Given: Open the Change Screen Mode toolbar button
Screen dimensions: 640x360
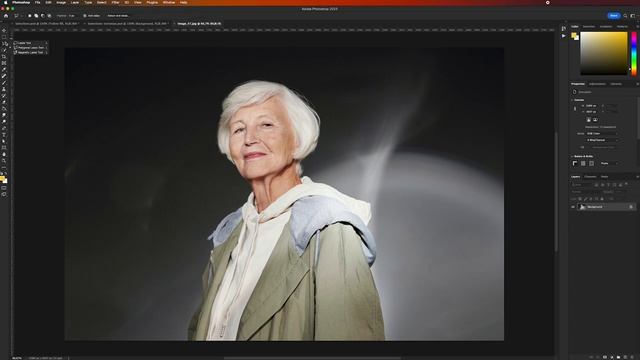Looking at the screenshot, I should [x=4, y=195].
